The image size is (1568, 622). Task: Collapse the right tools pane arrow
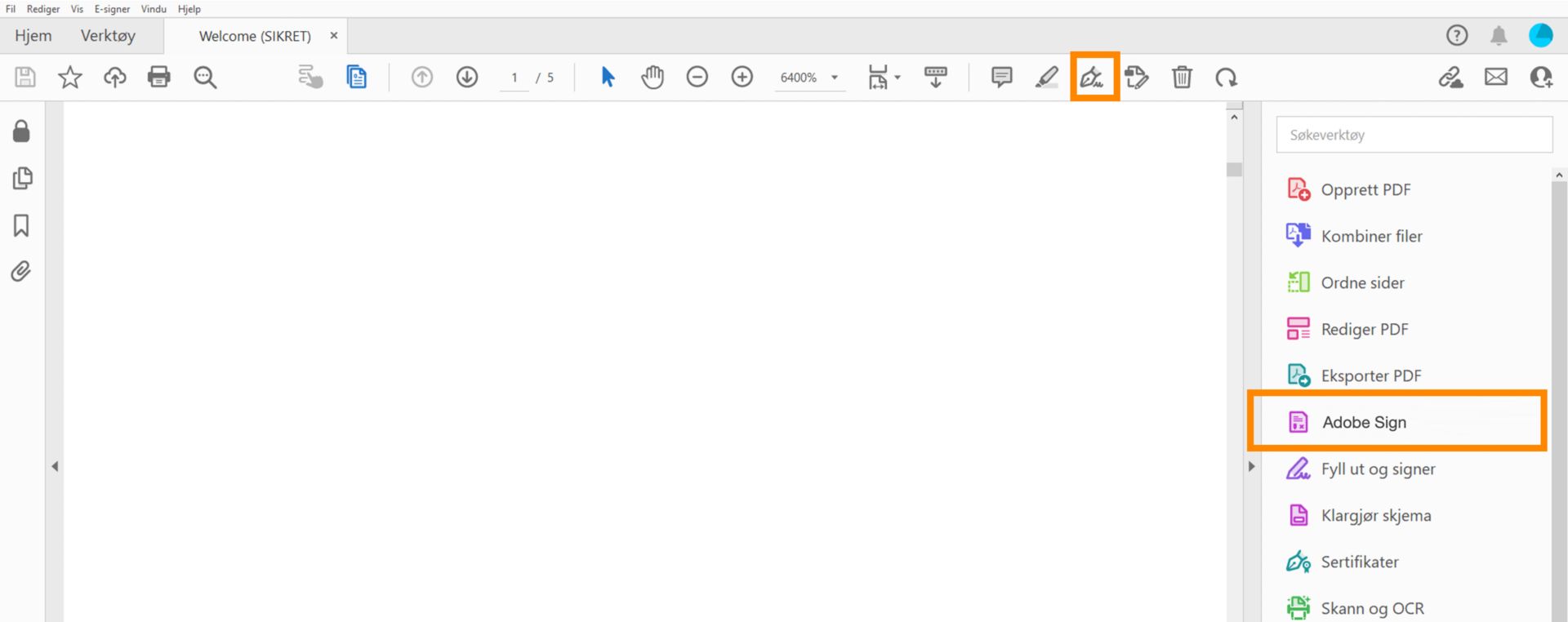(1251, 466)
